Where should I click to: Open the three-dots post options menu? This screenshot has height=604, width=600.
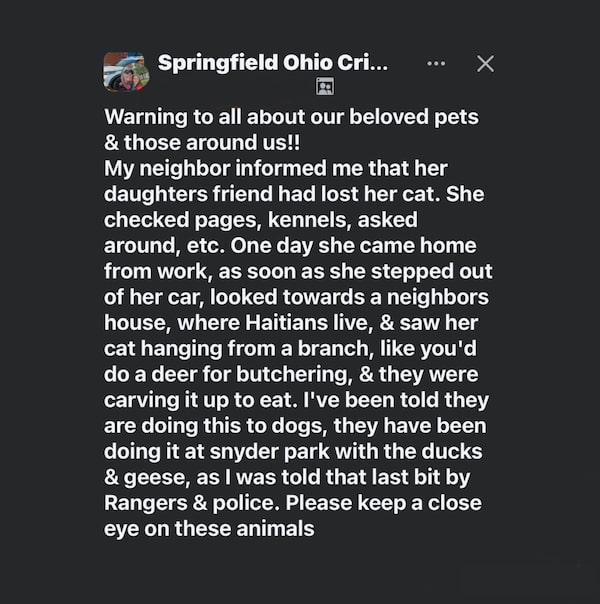coord(436,63)
